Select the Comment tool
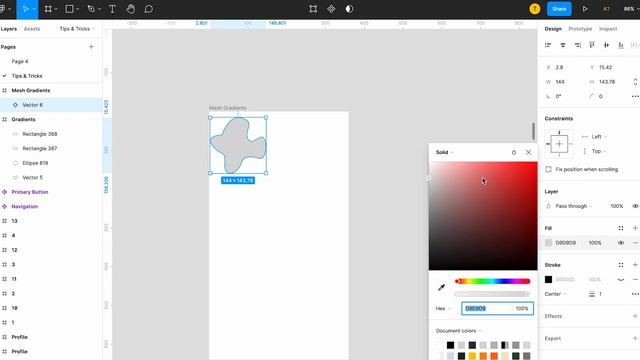The image size is (640, 360). (149, 9)
